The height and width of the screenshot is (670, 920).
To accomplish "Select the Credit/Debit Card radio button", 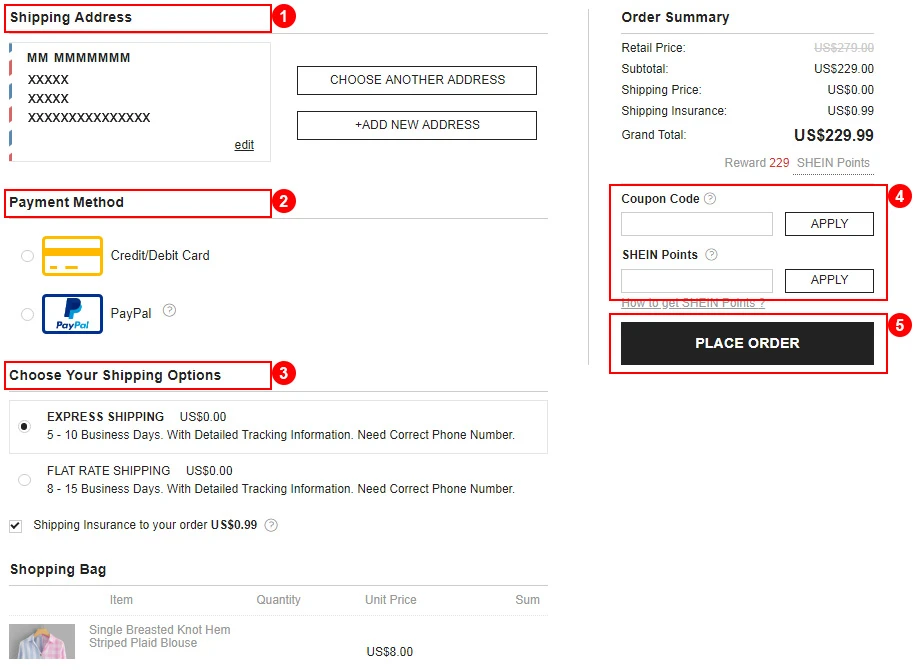I will pyautogui.click(x=27, y=255).
